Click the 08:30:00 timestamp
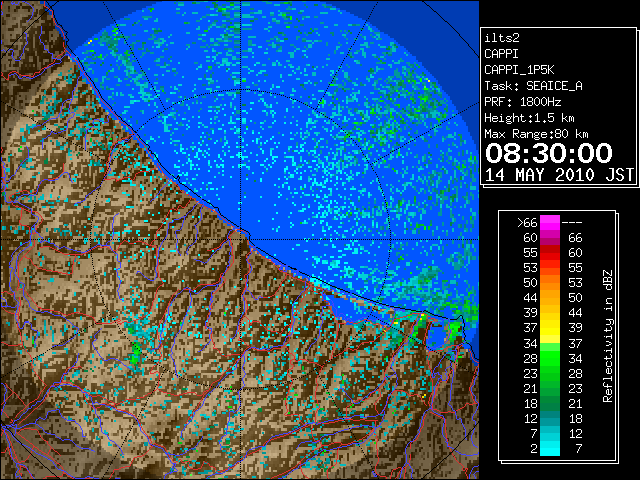Viewport: 640px width, 480px height. click(x=549, y=153)
